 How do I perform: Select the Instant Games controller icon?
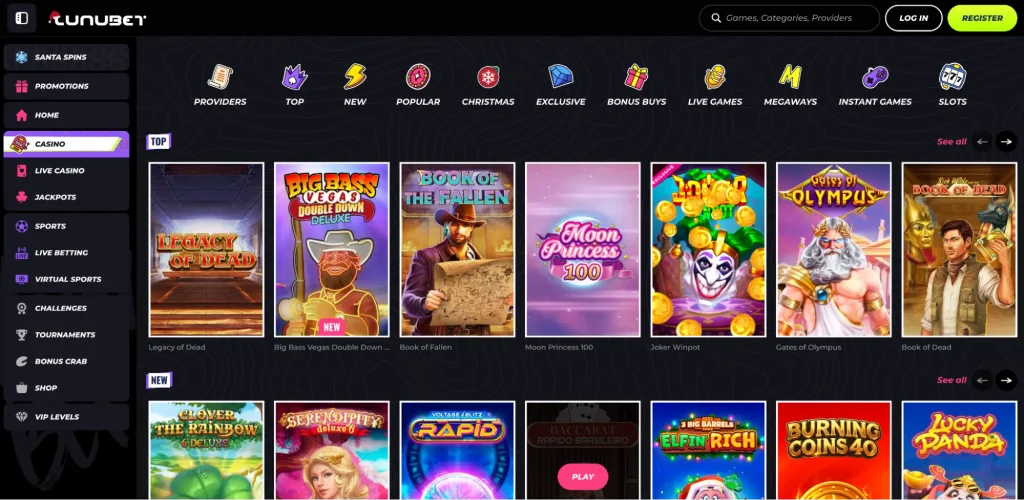pyautogui.click(x=875, y=77)
